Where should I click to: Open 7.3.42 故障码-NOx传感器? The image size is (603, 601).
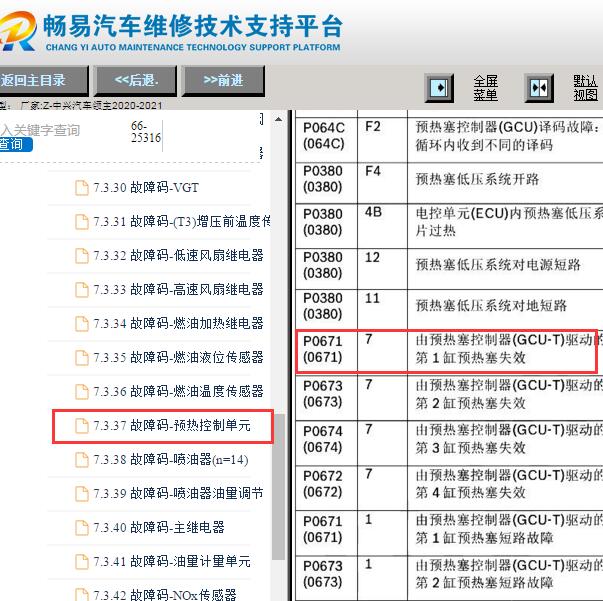click(165, 595)
